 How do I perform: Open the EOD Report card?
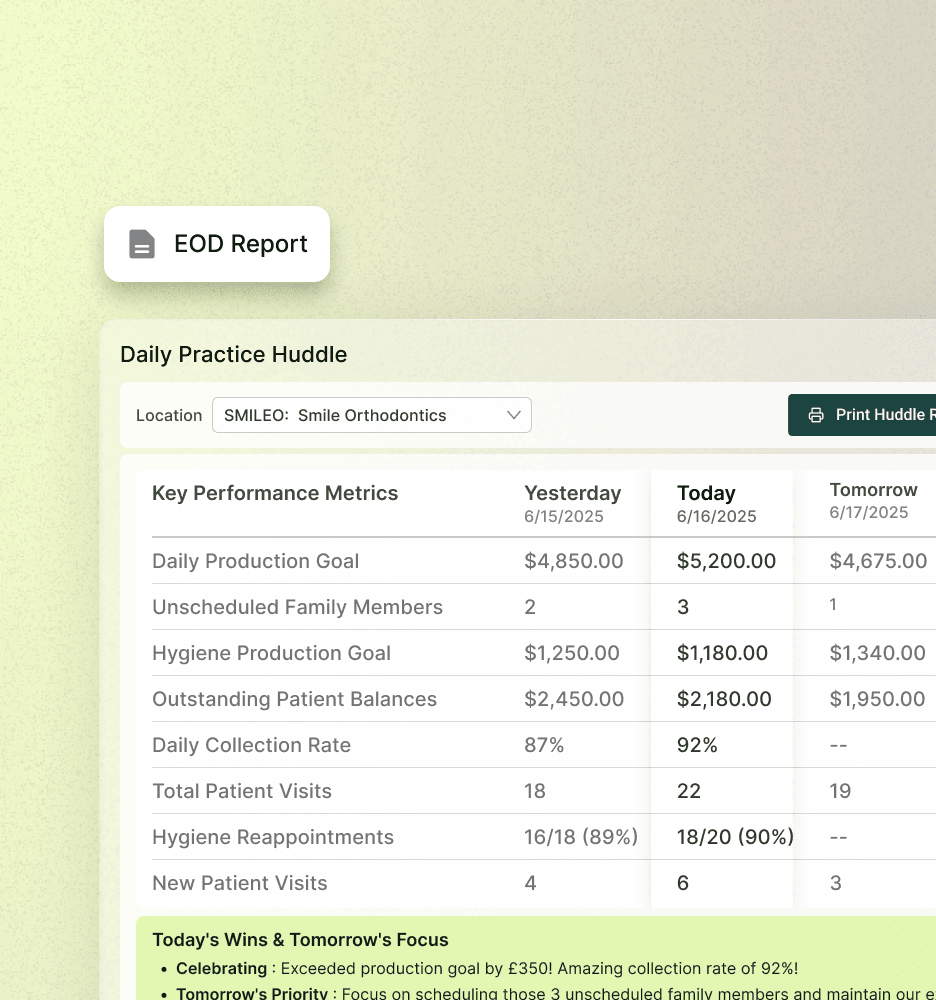[x=217, y=244]
